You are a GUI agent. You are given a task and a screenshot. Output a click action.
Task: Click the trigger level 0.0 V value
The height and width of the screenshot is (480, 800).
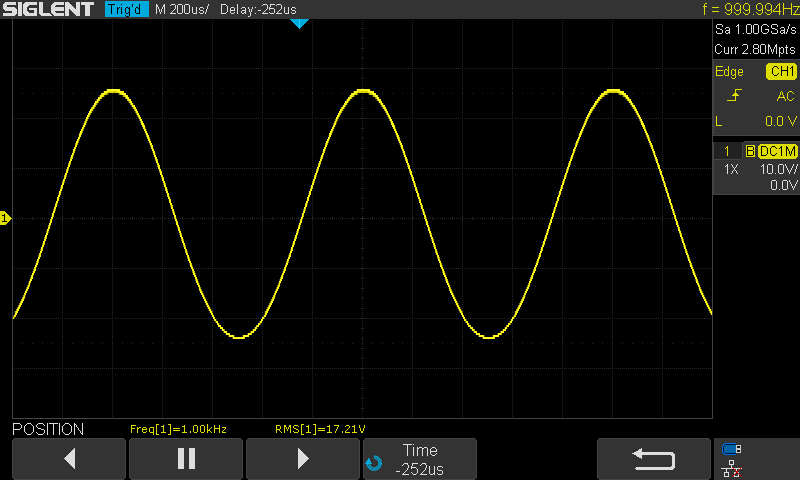781,121
